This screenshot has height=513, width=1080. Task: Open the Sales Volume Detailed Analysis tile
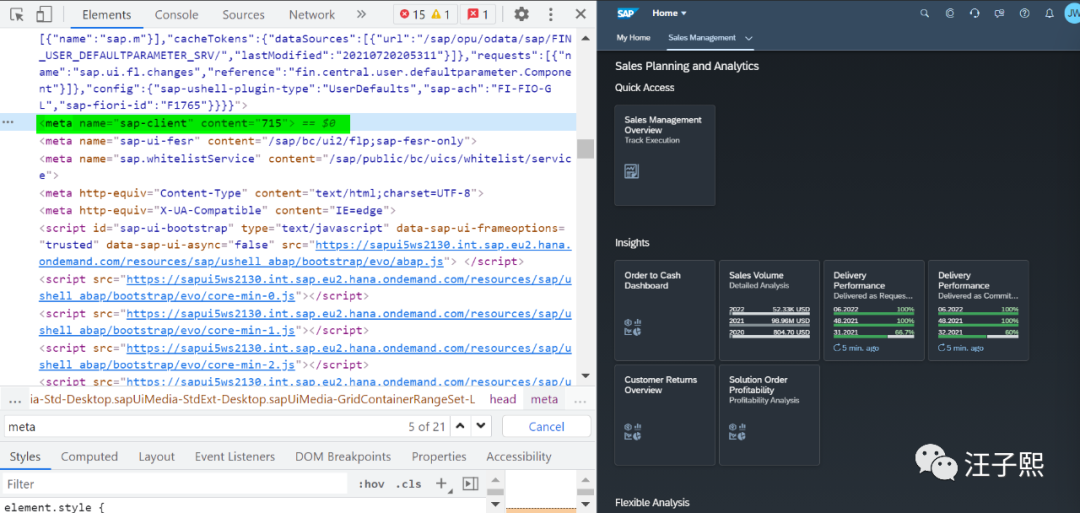769,311
